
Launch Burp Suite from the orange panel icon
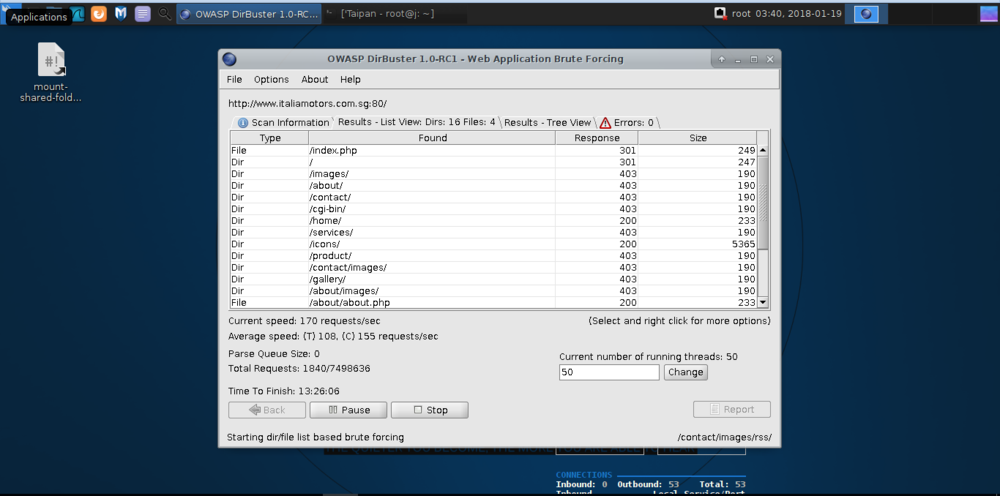pyautogui.click(x=99, y=14)
